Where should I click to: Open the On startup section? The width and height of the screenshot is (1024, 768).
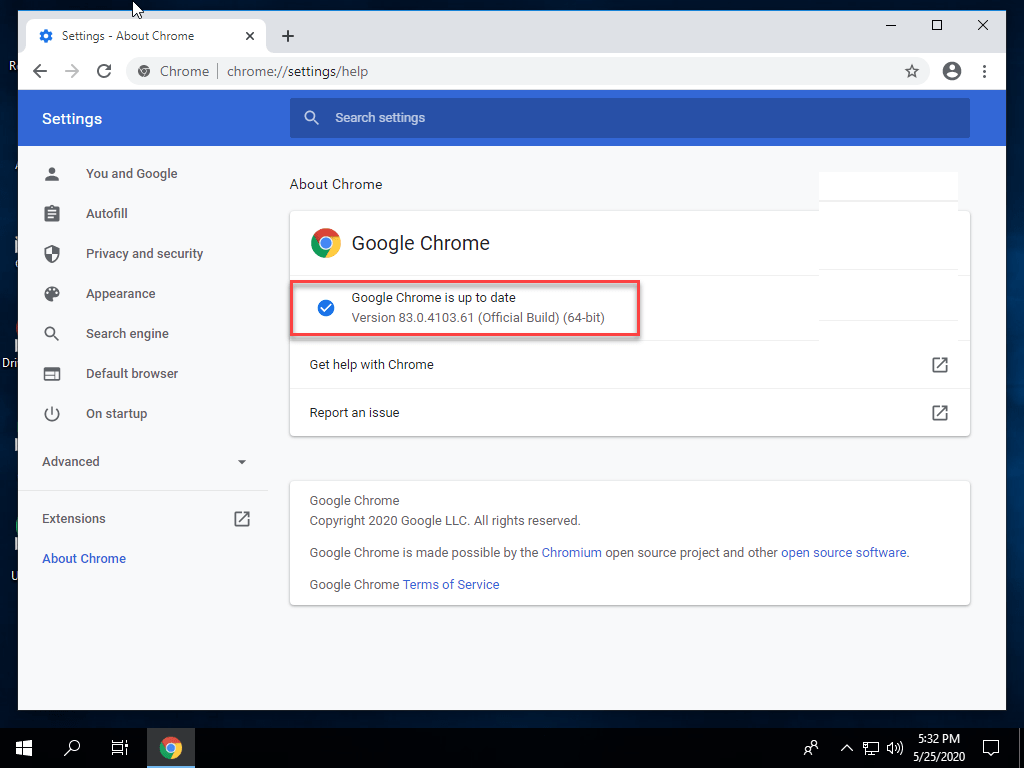116,413
